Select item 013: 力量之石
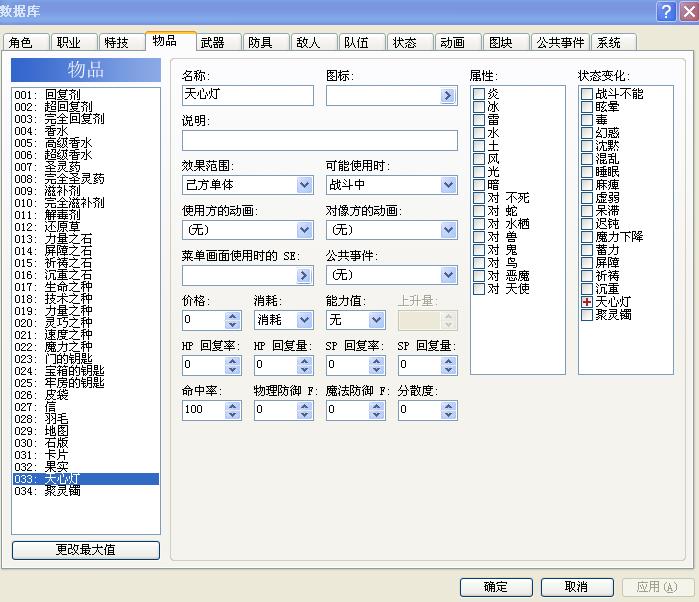The image size is (699, 602). point(86,239)
